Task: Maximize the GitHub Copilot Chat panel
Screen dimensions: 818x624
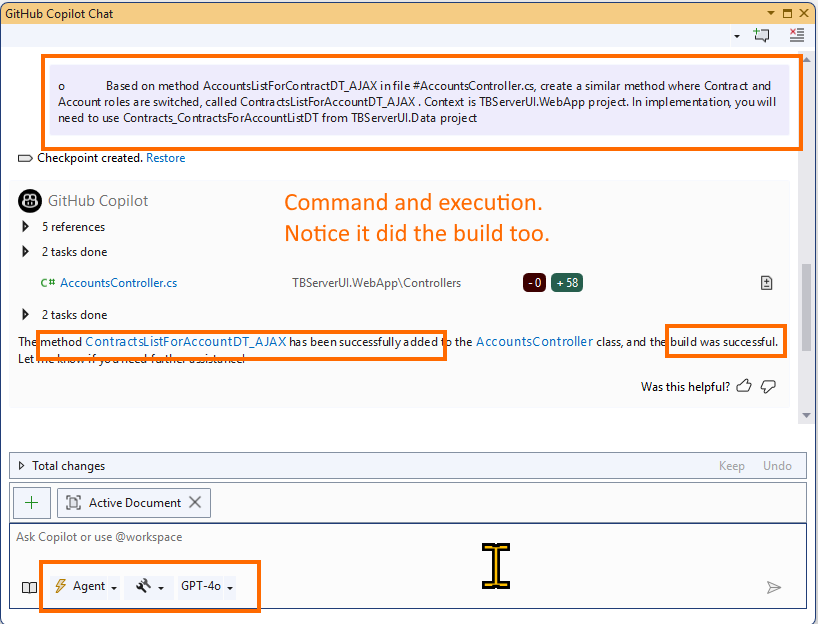Action: (x=787, y=13)
